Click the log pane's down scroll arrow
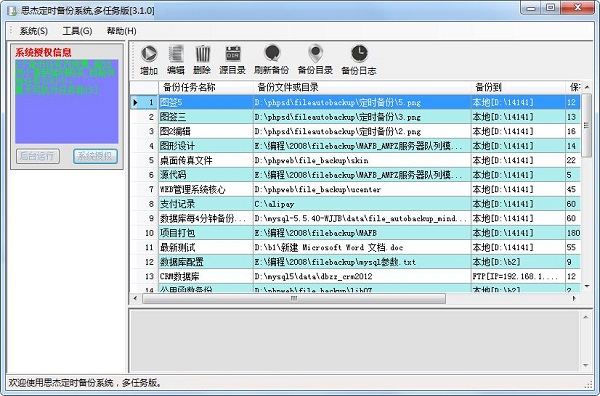 585,365
